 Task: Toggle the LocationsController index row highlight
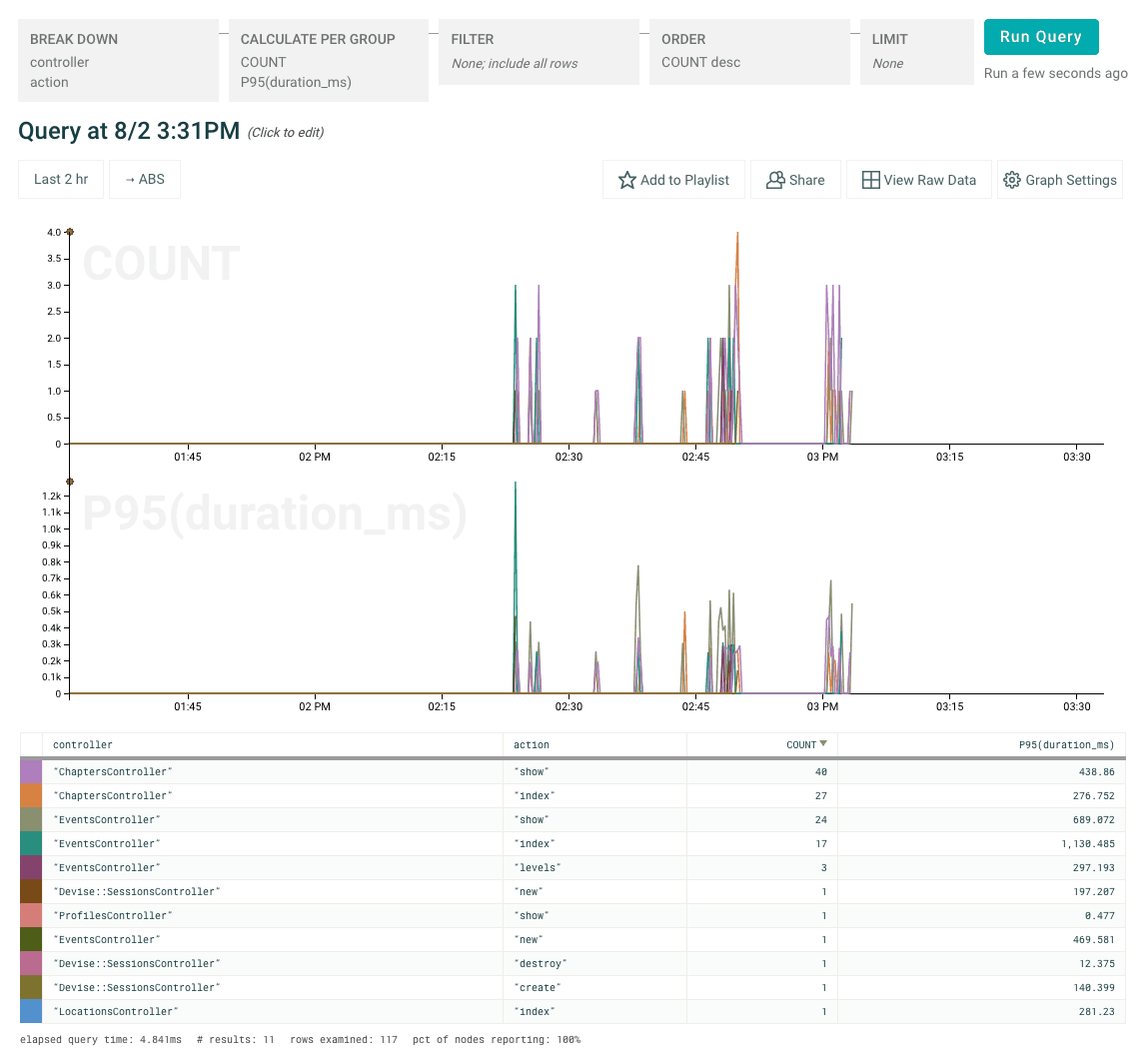click(400, 1011)
